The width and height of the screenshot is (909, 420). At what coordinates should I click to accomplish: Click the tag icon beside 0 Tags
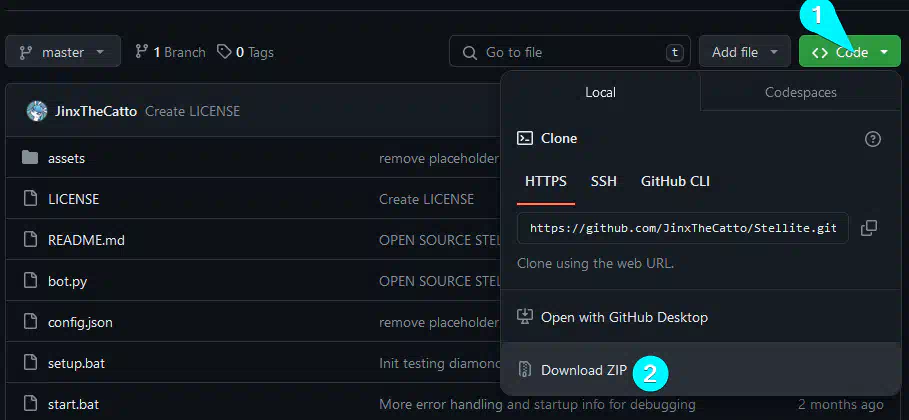coord(224,52)
